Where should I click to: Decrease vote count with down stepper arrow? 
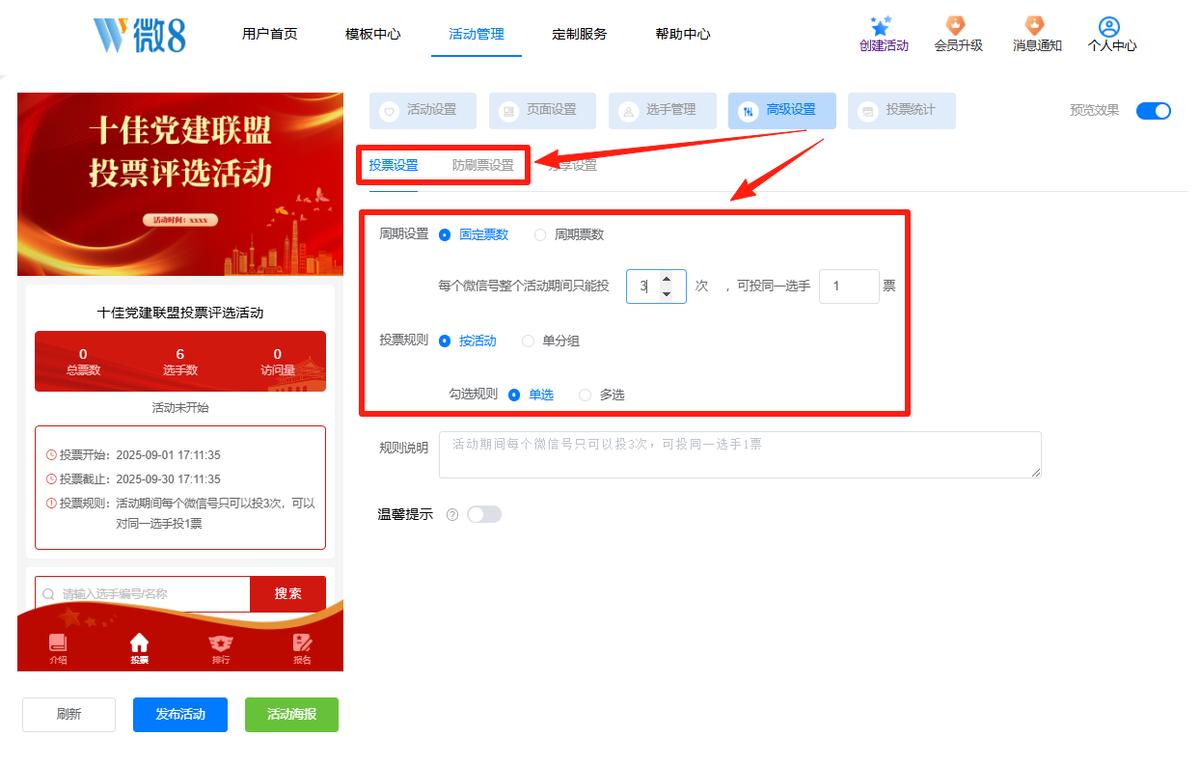667,294
